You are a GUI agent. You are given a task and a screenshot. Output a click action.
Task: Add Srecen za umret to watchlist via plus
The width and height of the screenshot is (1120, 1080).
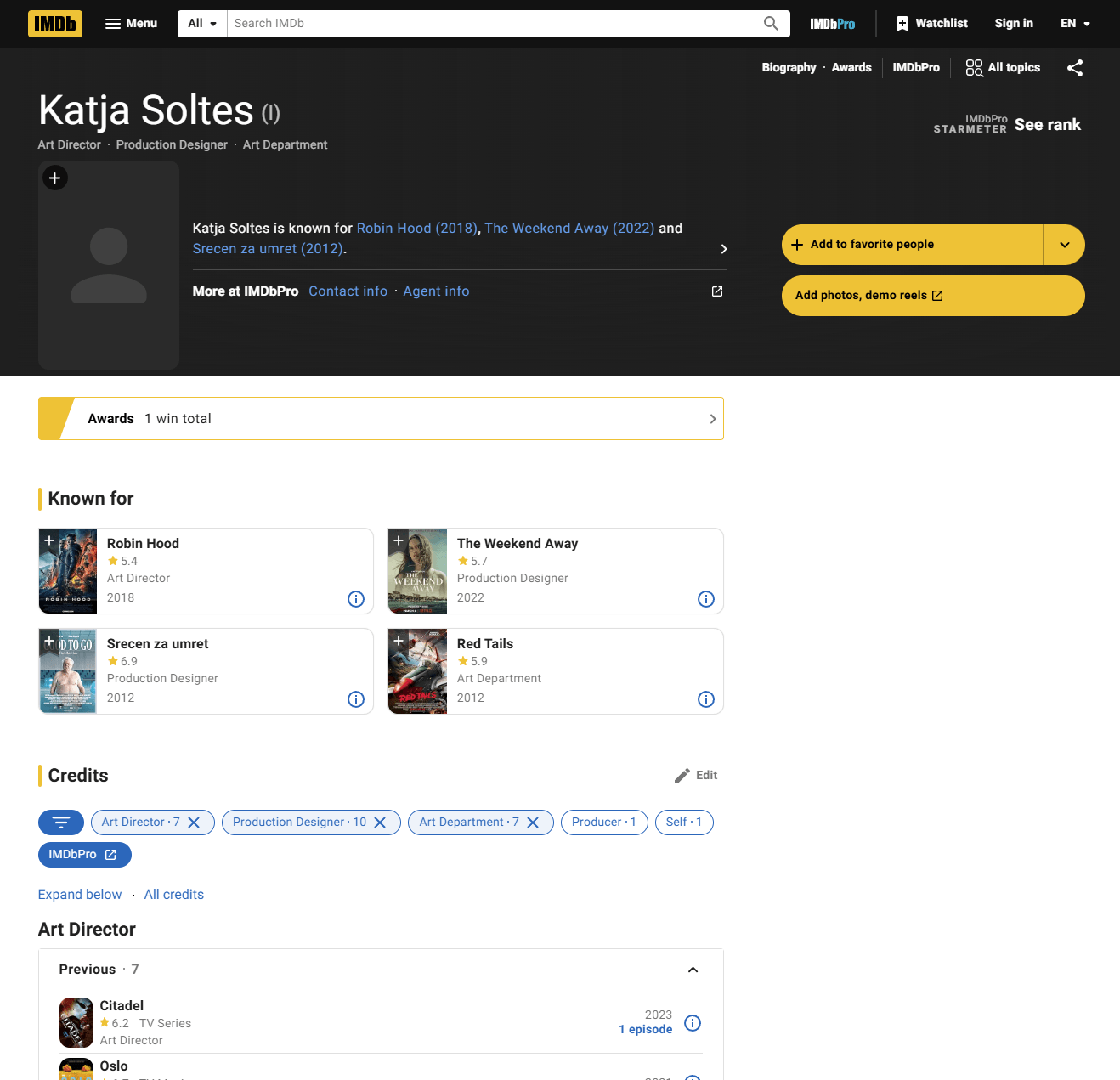click(x=49, y=641)
